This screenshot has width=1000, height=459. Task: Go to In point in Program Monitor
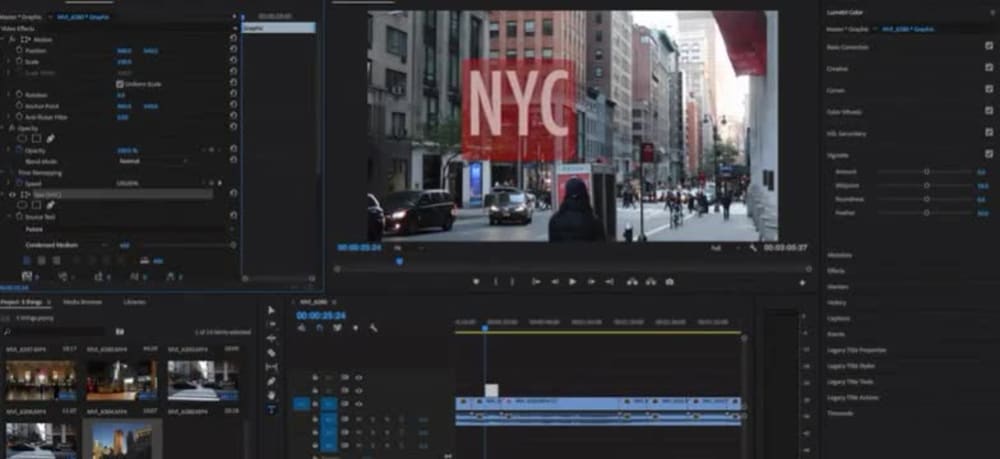[536, 282]
